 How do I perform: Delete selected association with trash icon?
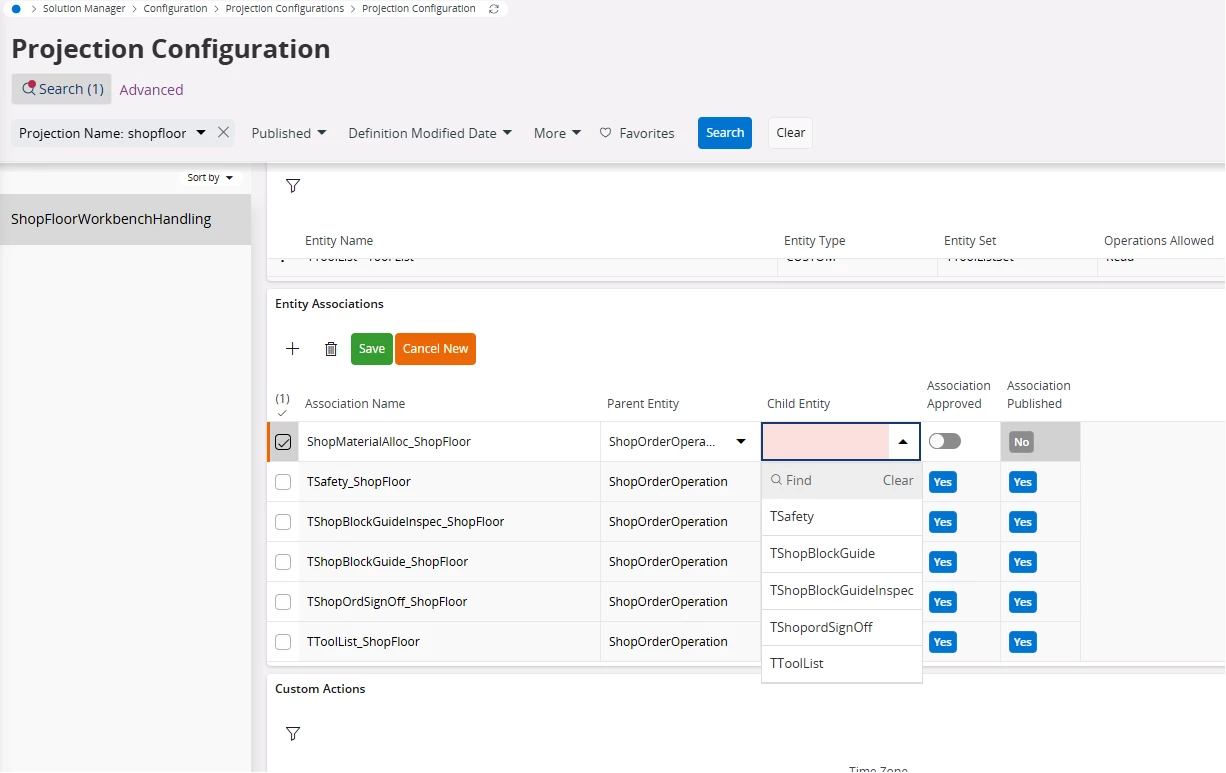click(x=331, y=348)
